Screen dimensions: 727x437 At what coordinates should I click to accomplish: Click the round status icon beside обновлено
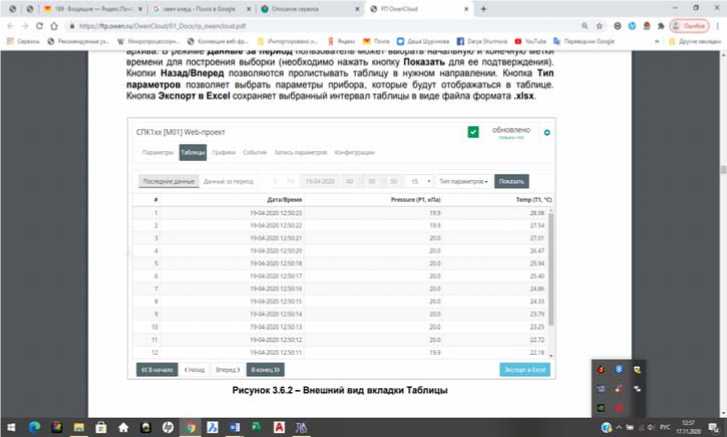(x=547, y=133)
